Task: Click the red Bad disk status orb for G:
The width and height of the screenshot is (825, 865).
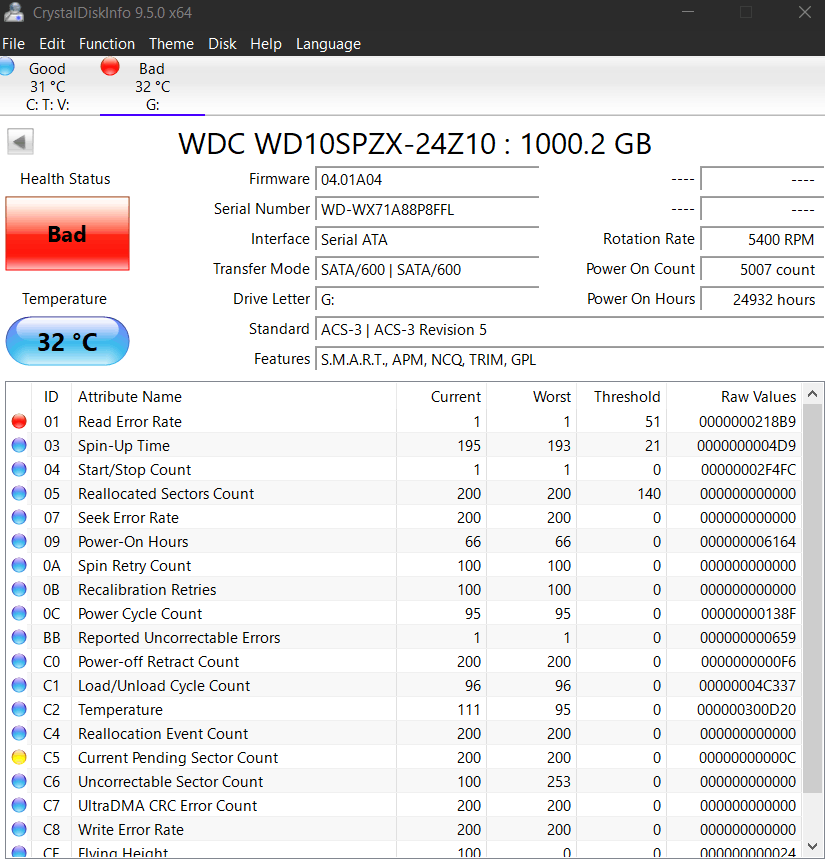Action: (x=110, y=67)
